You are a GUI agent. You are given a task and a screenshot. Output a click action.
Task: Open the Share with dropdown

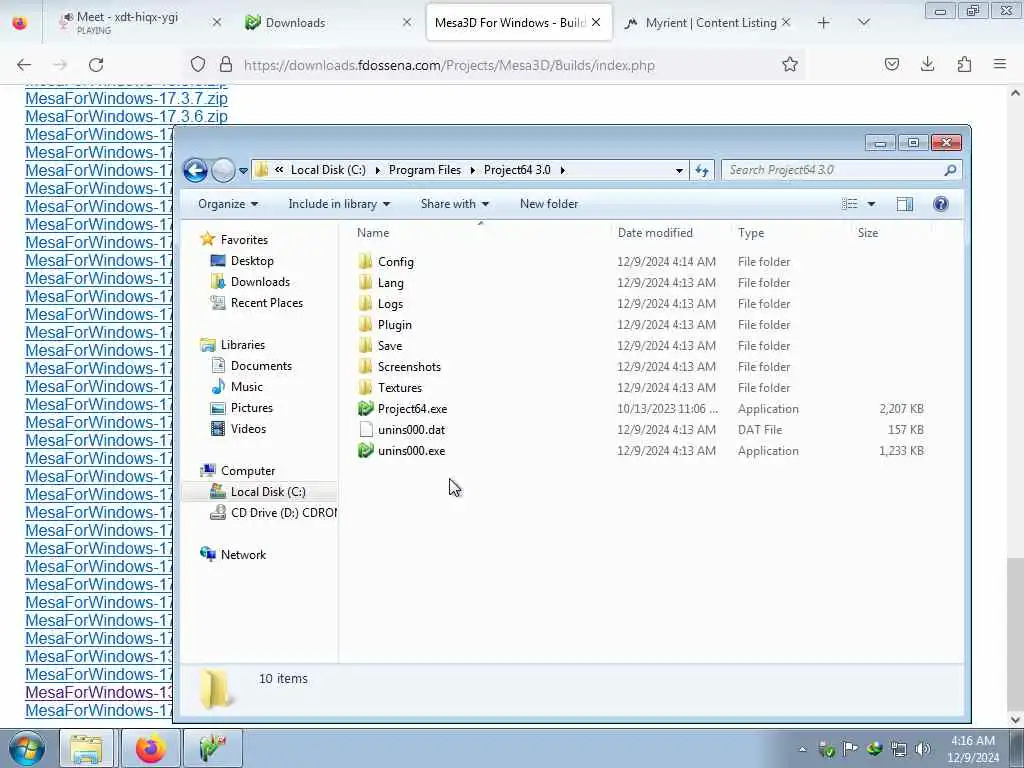coord(455,204)
